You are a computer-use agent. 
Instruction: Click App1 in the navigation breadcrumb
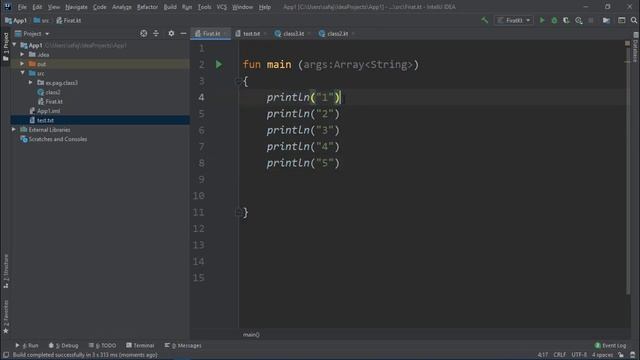(16, 20)
